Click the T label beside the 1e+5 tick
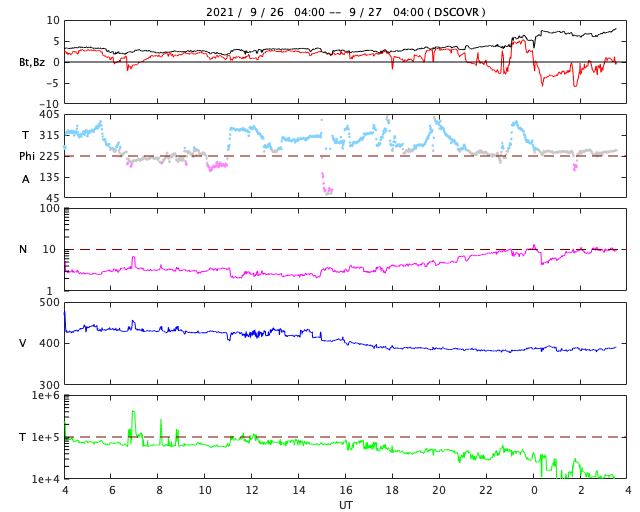This screenshot has width=640, height=512. (x=23, y=437)
